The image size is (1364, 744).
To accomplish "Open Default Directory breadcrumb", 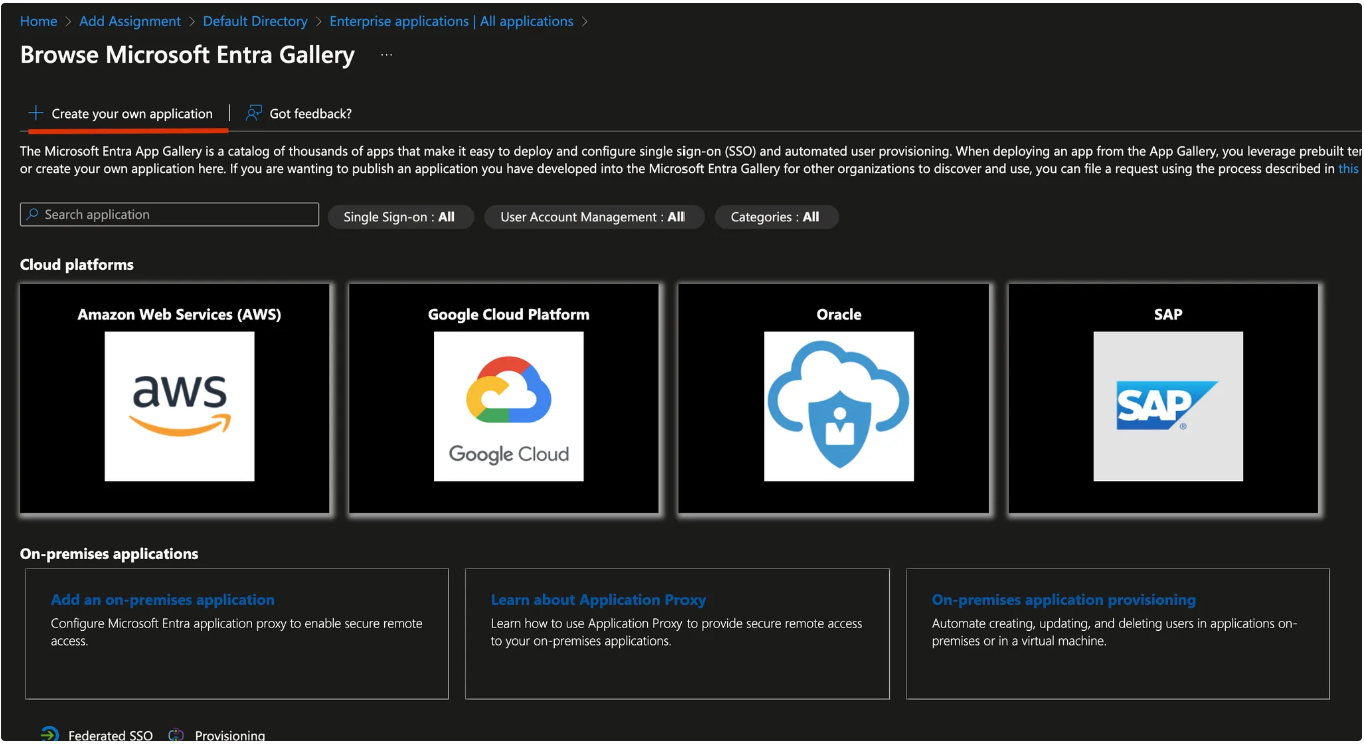I will [255, 21].
